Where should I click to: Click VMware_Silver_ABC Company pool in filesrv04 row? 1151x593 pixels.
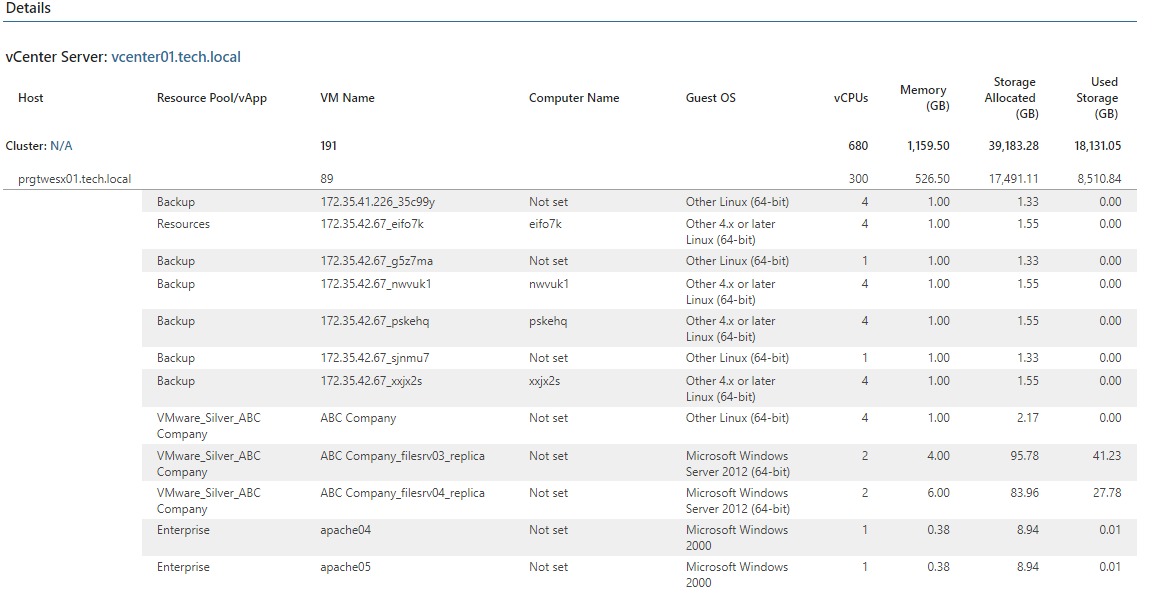coord(208,501)
